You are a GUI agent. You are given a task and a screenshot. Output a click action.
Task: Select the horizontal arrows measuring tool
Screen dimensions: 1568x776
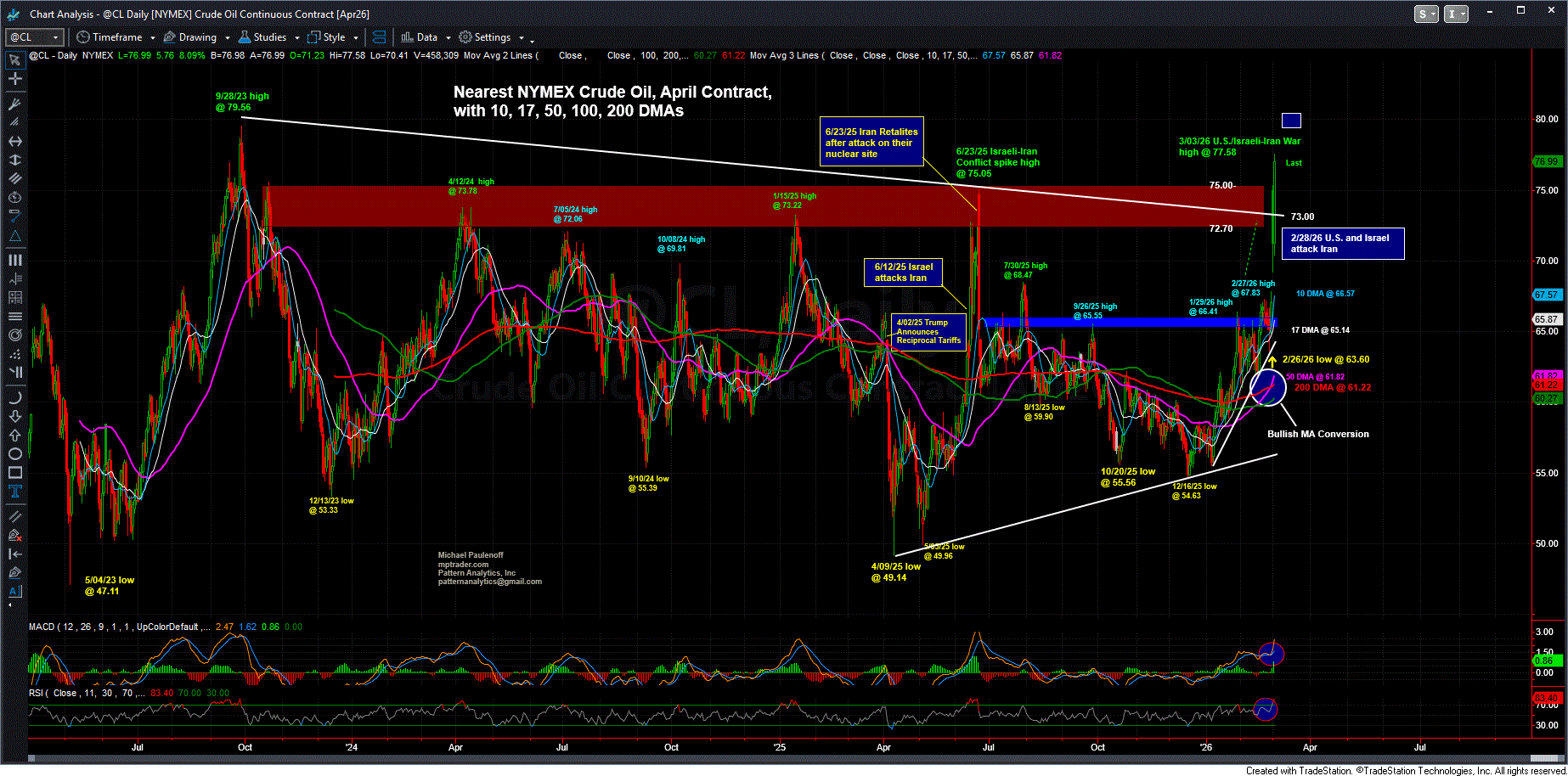[x=14, y=141]
